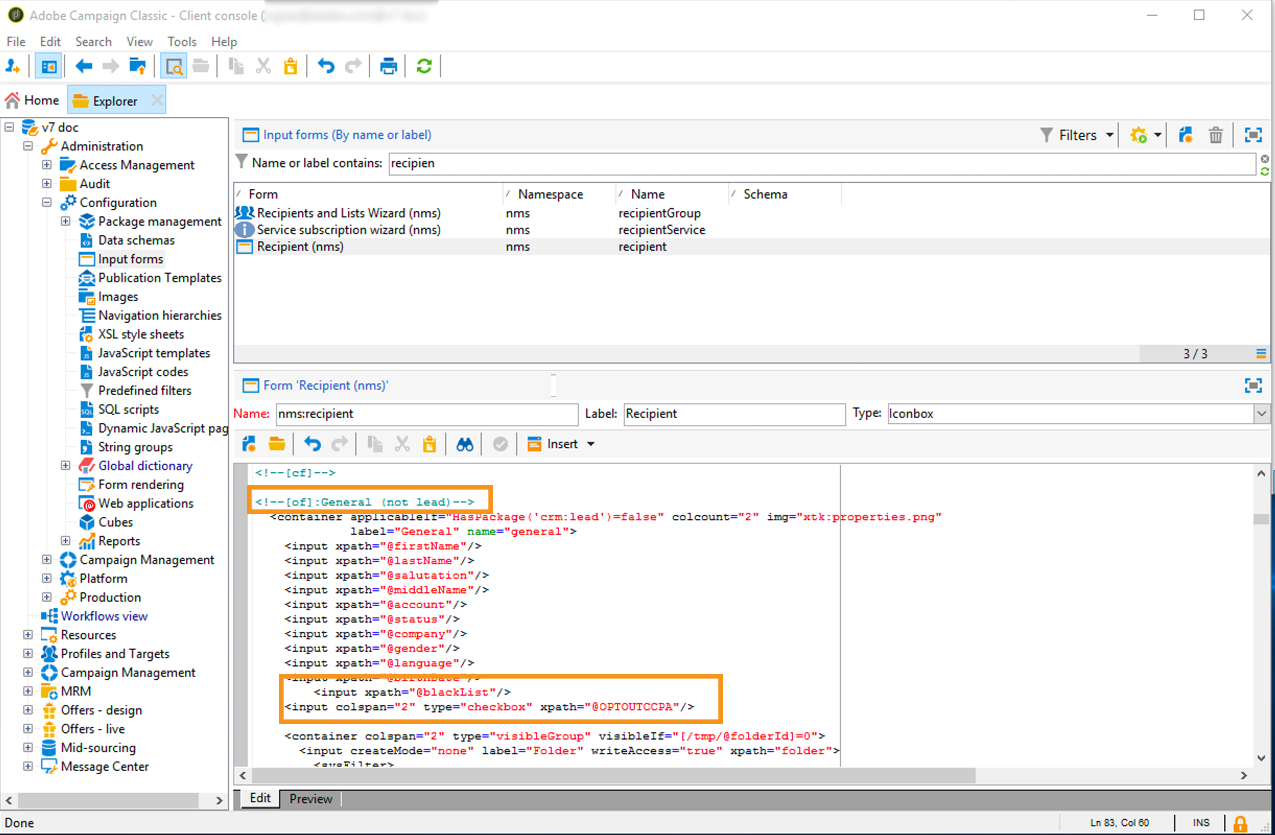Maximize the Input forms list panel

coord(1253,135)
